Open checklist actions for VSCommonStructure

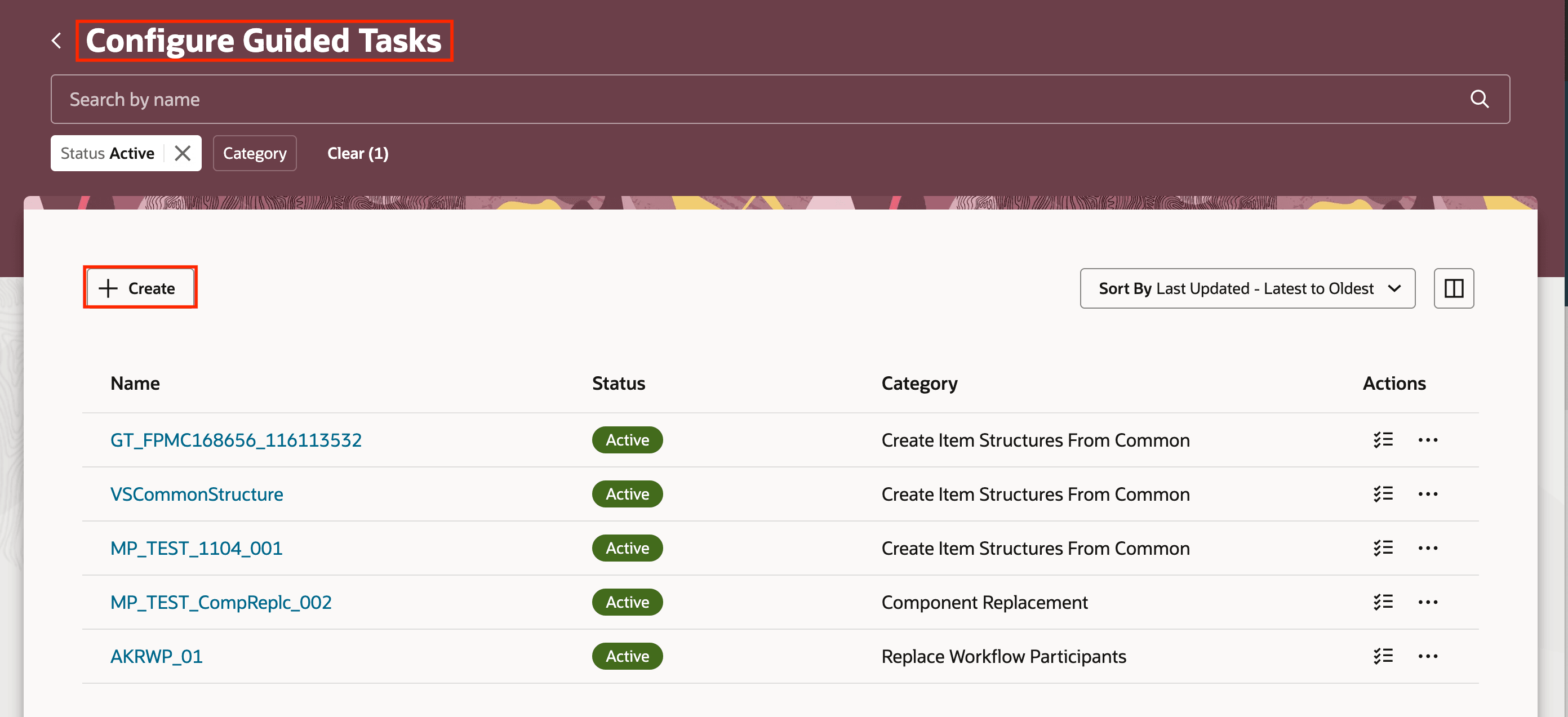coord(1382,493)
